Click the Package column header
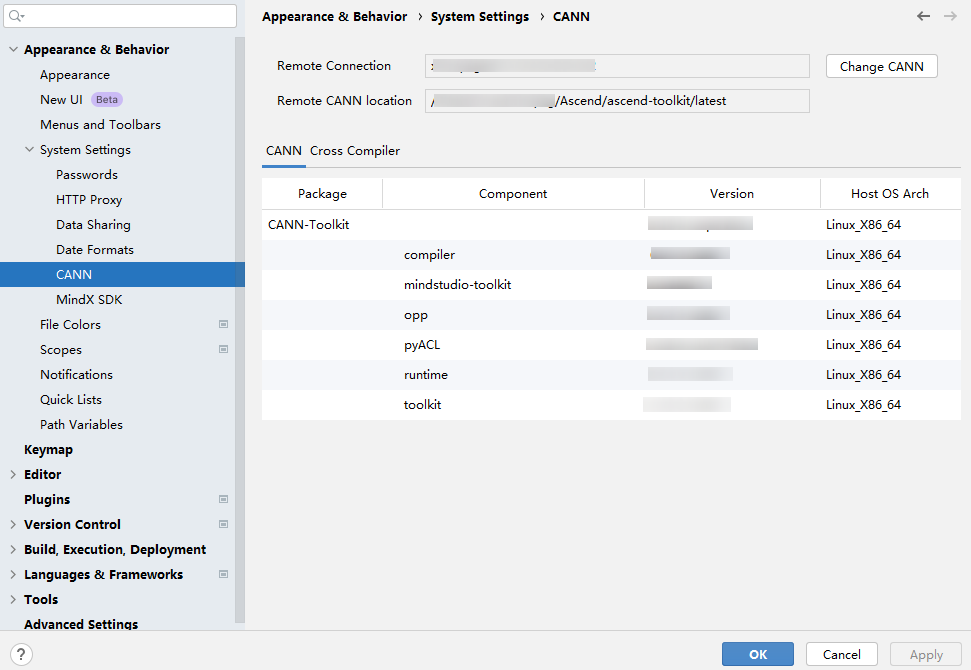Screen dimensions: 971x670 pyautogui.click(x=322, y=194)
